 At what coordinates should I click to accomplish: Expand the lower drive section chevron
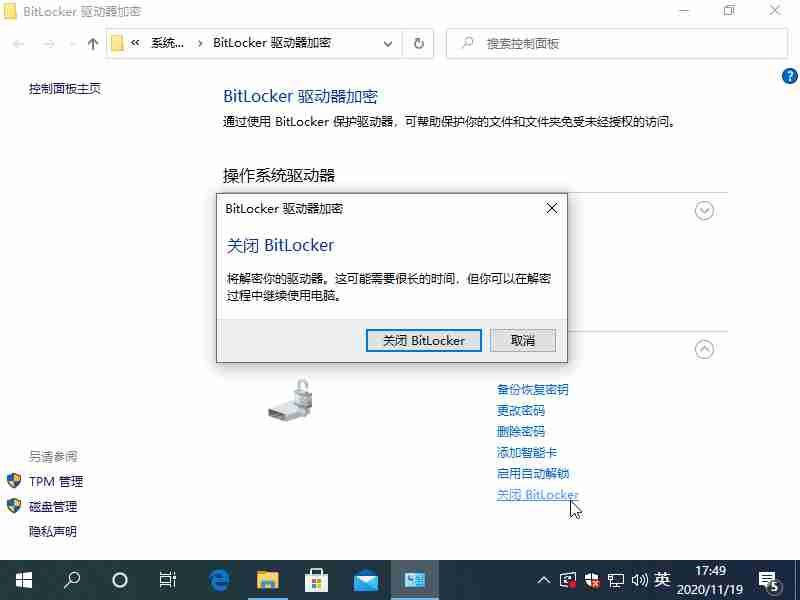coord(704,349)
